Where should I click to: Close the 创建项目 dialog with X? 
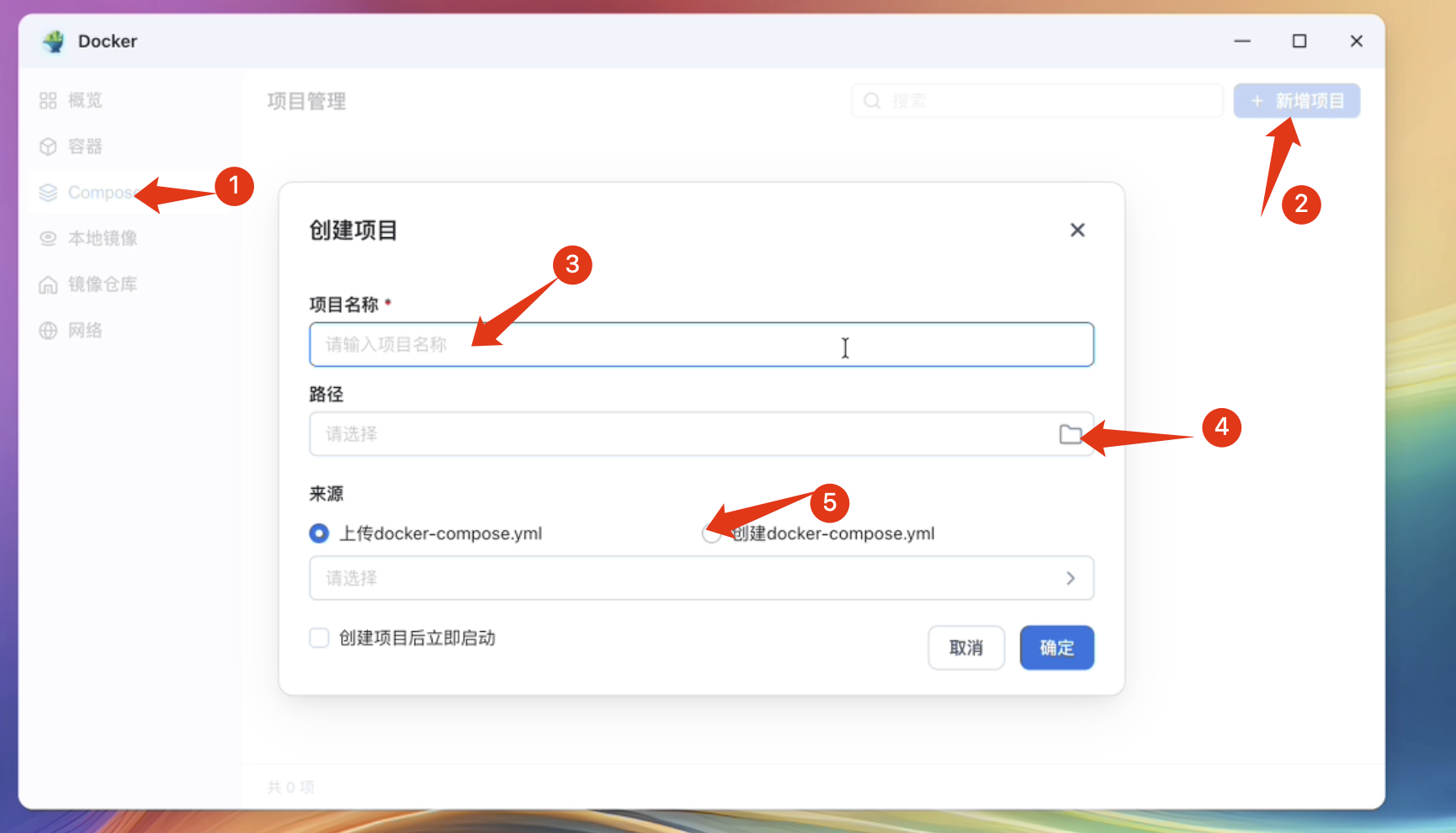click(x=1077, y=231)
